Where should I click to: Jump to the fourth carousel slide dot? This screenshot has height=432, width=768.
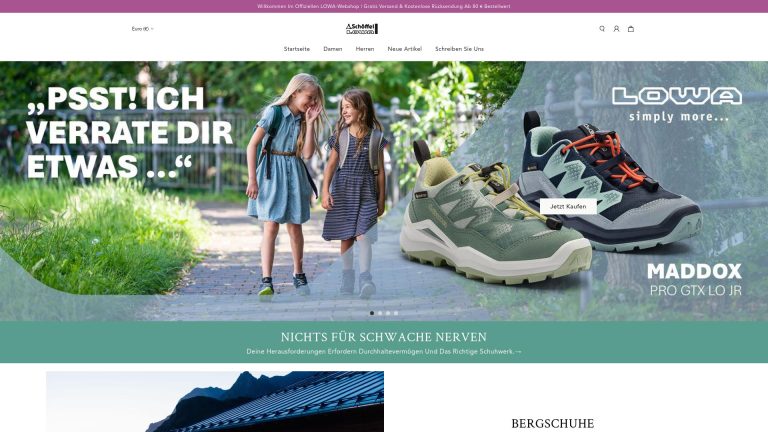pos(396,313)
